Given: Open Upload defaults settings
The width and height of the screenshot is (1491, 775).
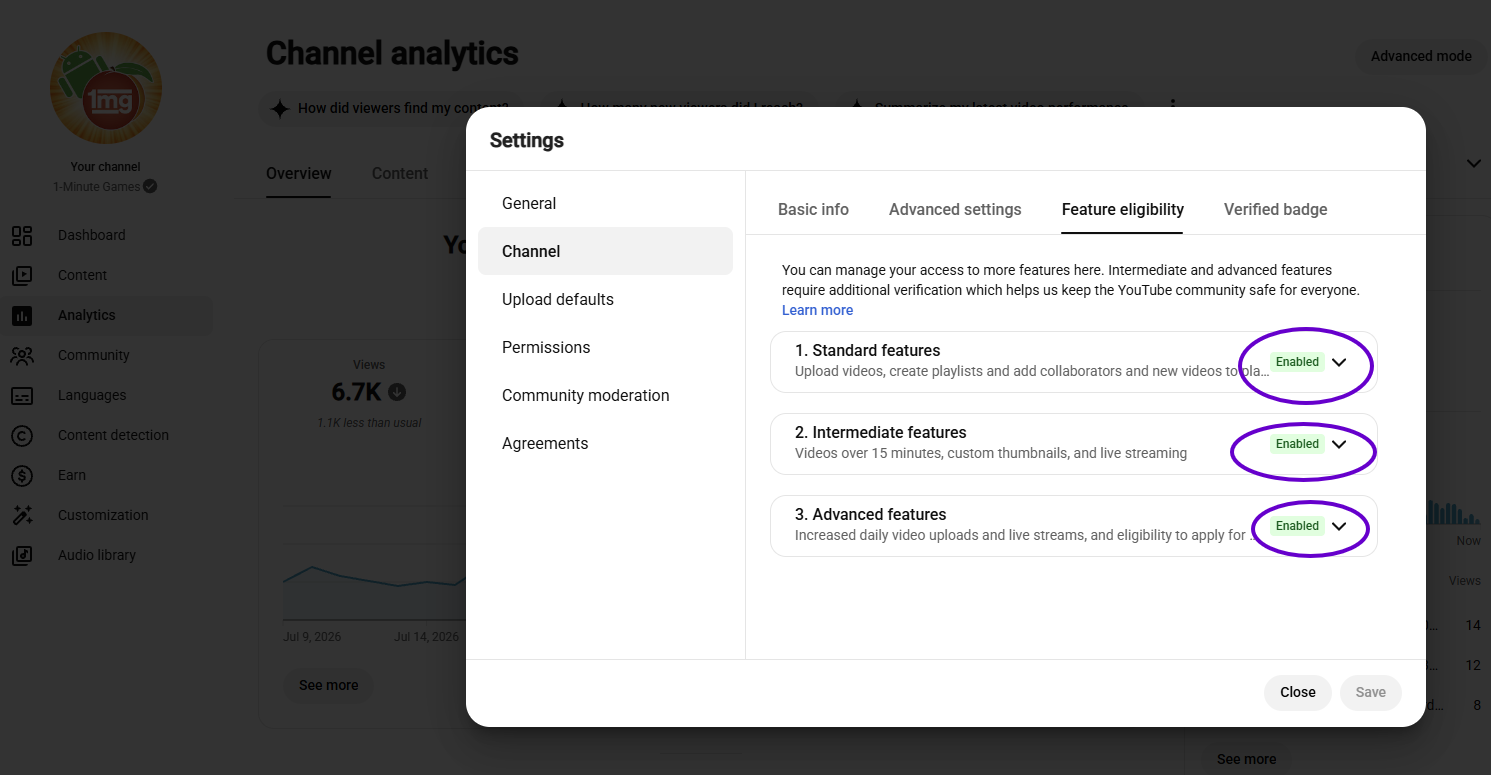Looking at the screenshot, I should point(605,299).
